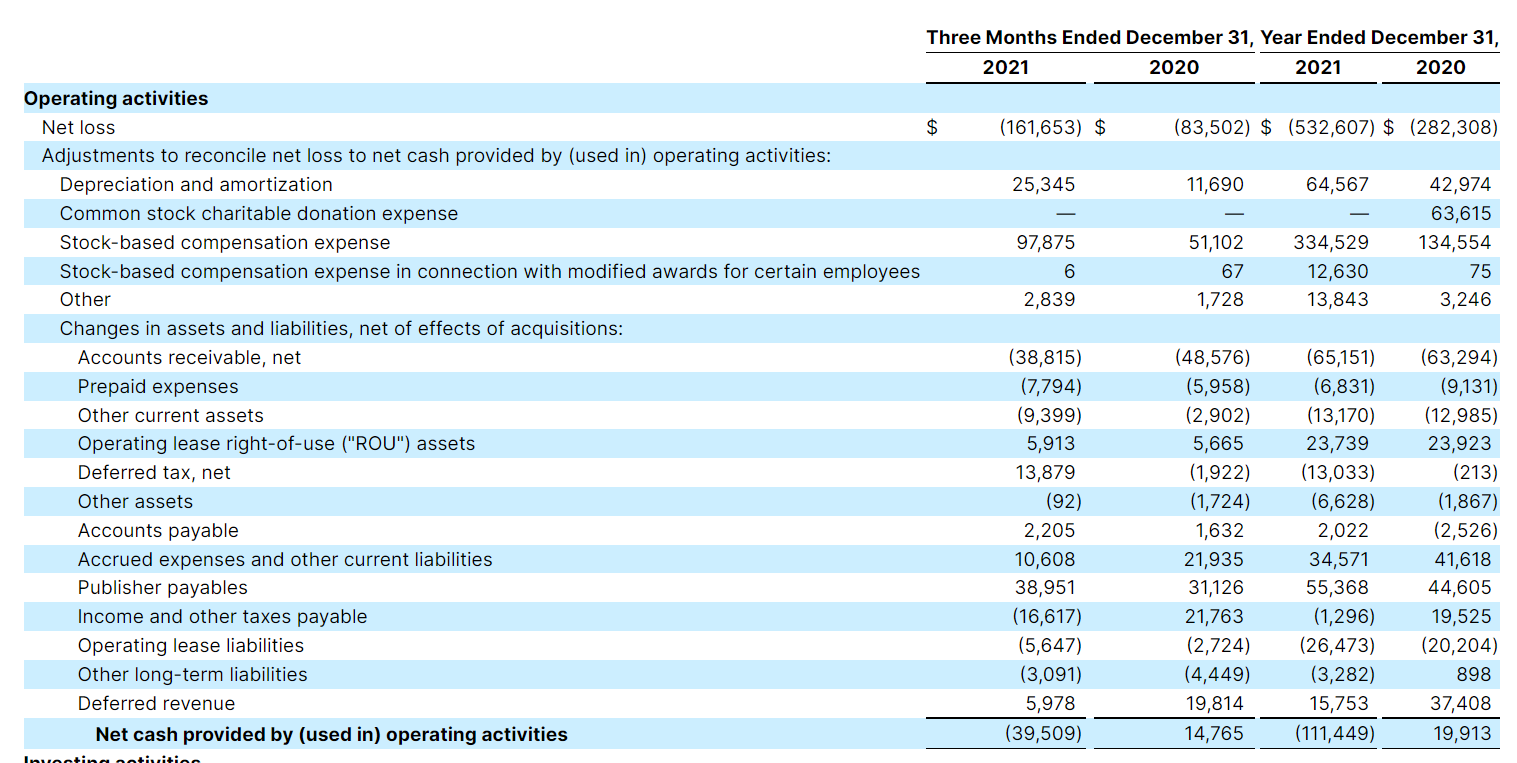1517x763 pixels.
Task: Click the Year Ended December 31 header
Action: (1379, 37)
